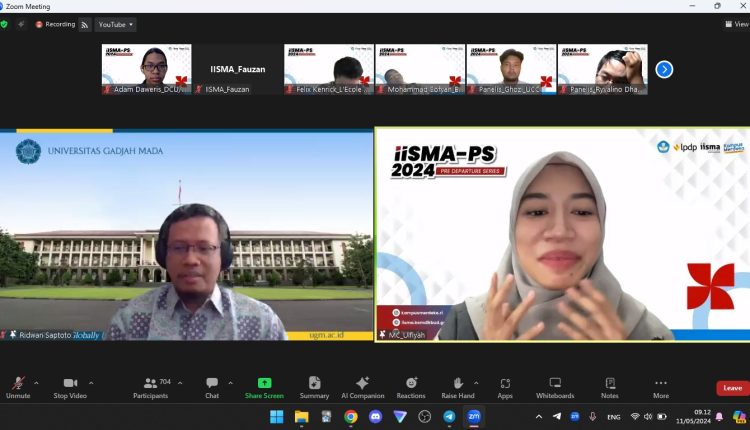
Task: Select Felix Kenrick video thumbnail
Action: pyautogui.click(x=329, y=69)
